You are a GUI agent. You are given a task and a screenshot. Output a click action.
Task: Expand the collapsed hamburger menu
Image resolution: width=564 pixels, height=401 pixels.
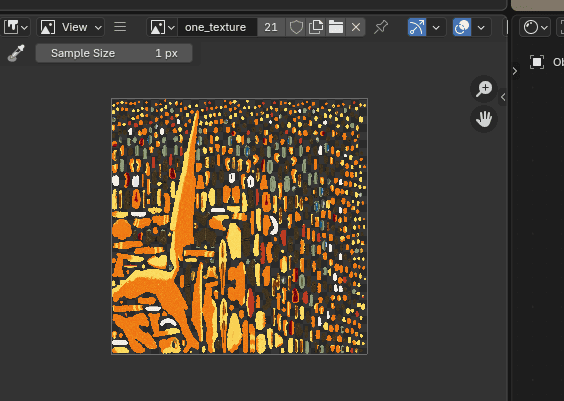tap(120, 27)
